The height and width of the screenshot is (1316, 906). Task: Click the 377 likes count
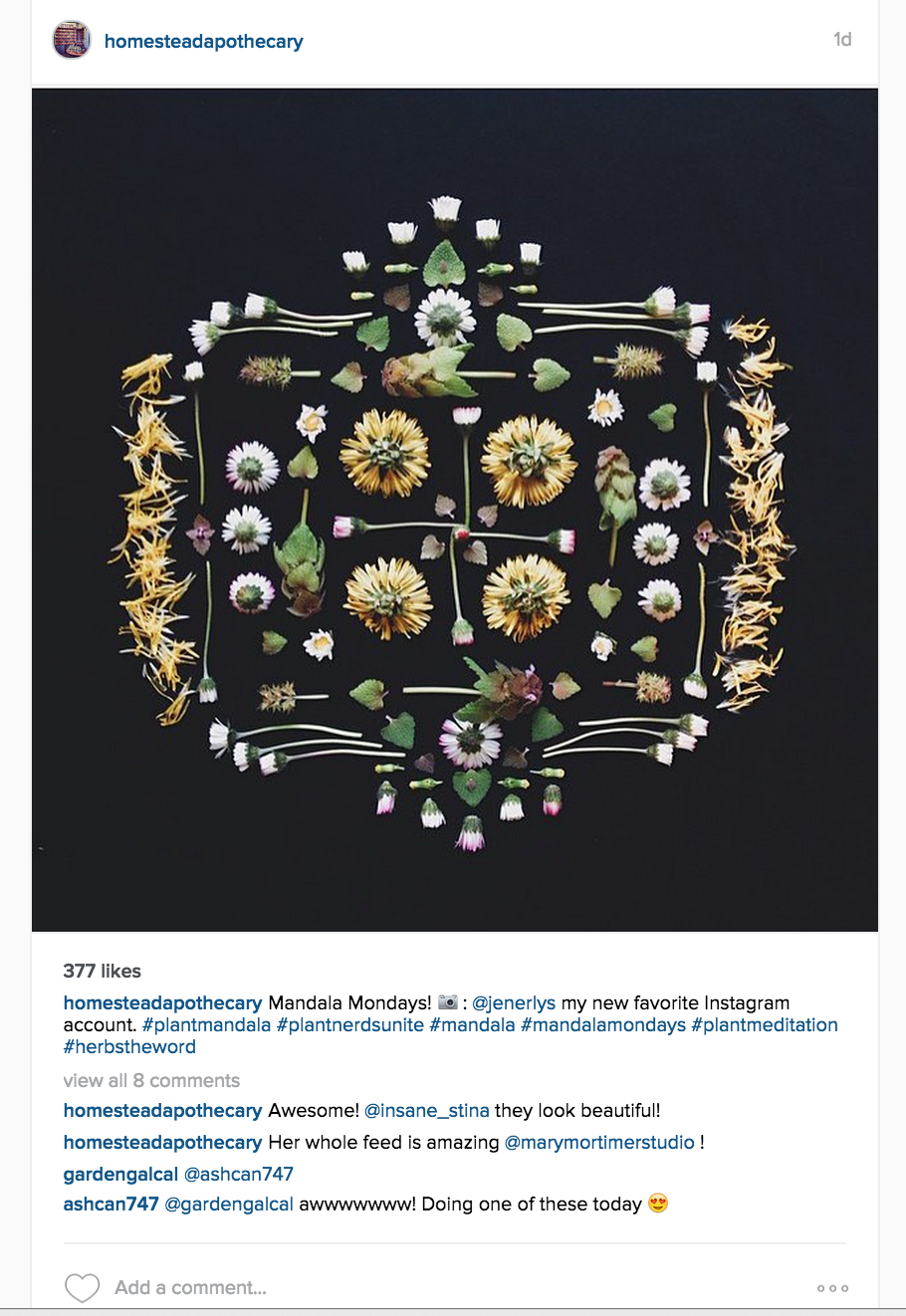click(x=102, y=971)
